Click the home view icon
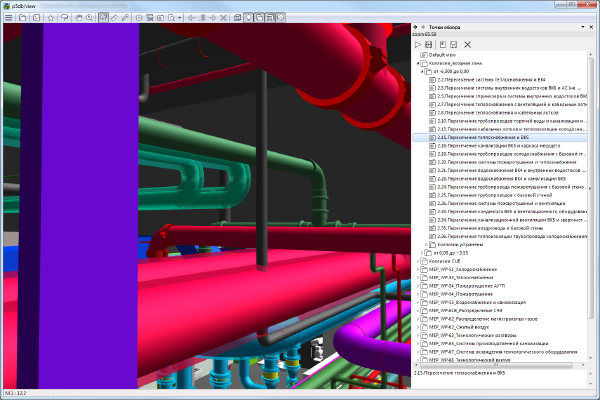Screen dimensions: 600x400 click(50, 17)
